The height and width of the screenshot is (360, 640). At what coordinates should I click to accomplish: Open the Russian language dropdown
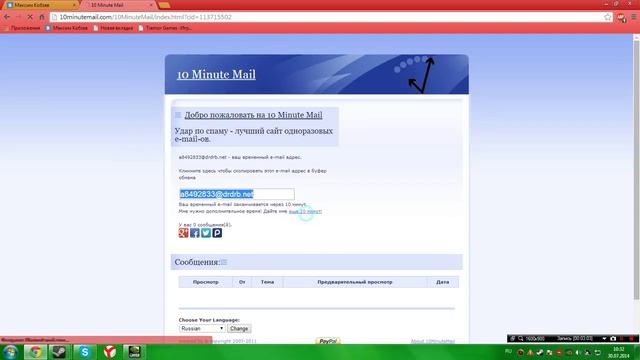(202, 329)
